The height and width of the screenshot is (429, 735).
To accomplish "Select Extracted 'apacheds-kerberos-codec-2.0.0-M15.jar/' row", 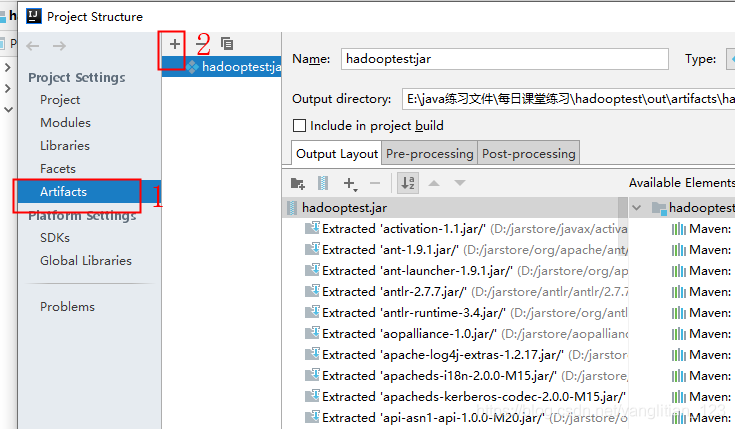I will point(455,397).
